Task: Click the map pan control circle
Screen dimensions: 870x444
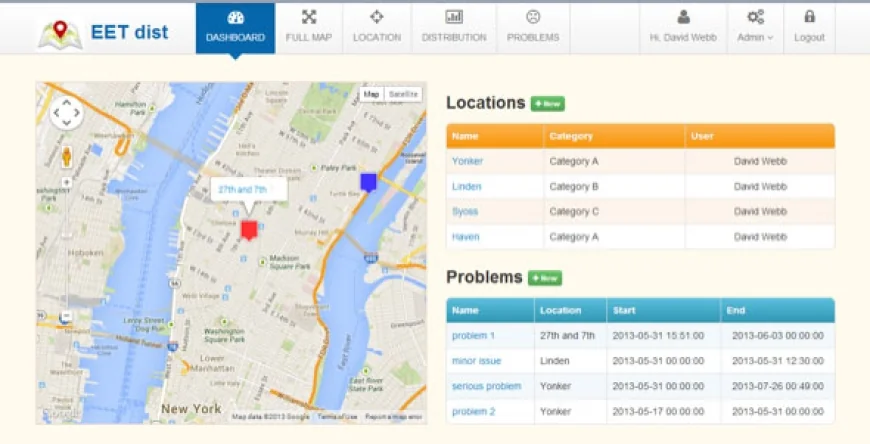Action: click(x=67, y=113)
